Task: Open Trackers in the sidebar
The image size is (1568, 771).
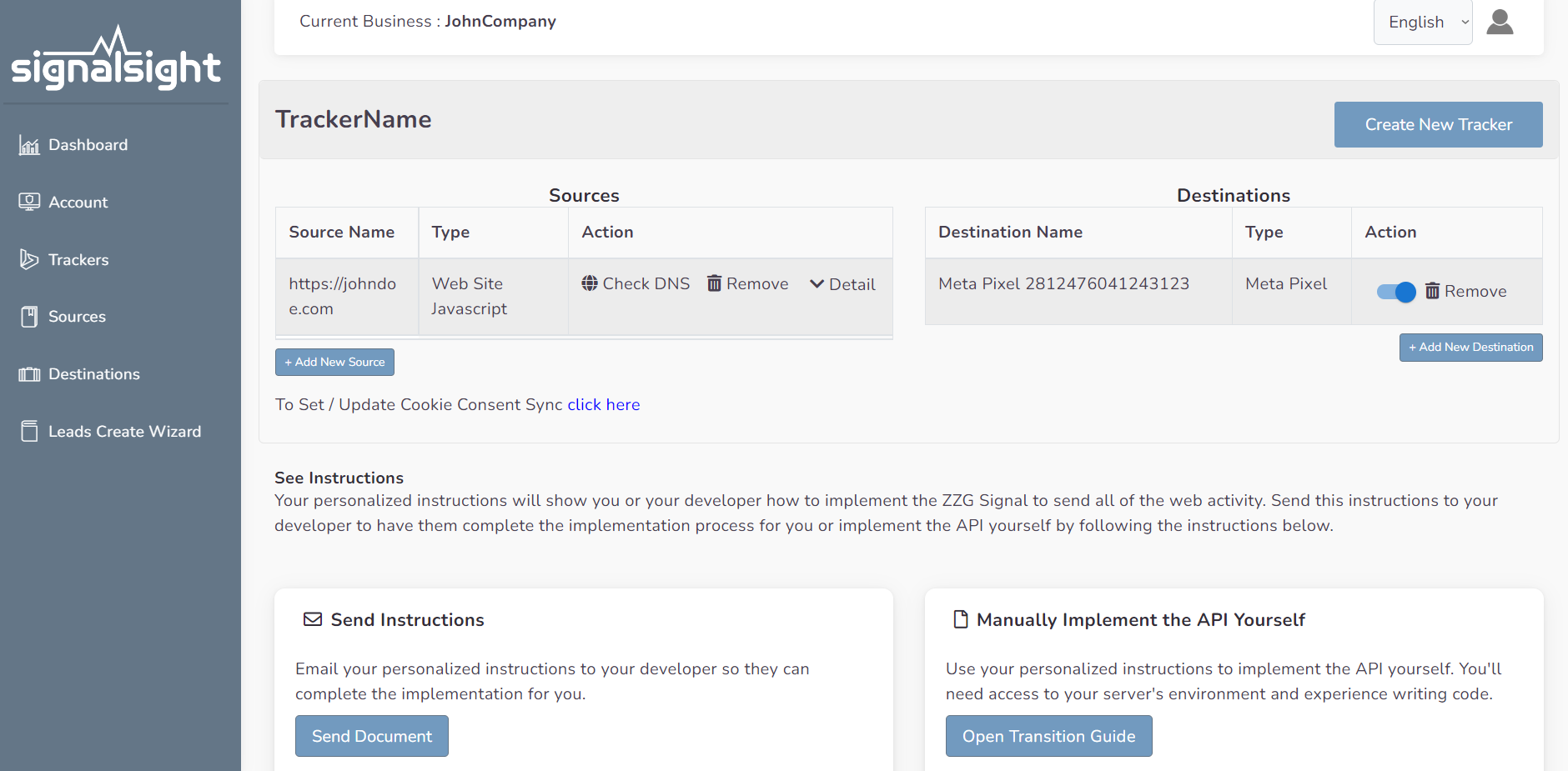Action: [x=78, y=260]
